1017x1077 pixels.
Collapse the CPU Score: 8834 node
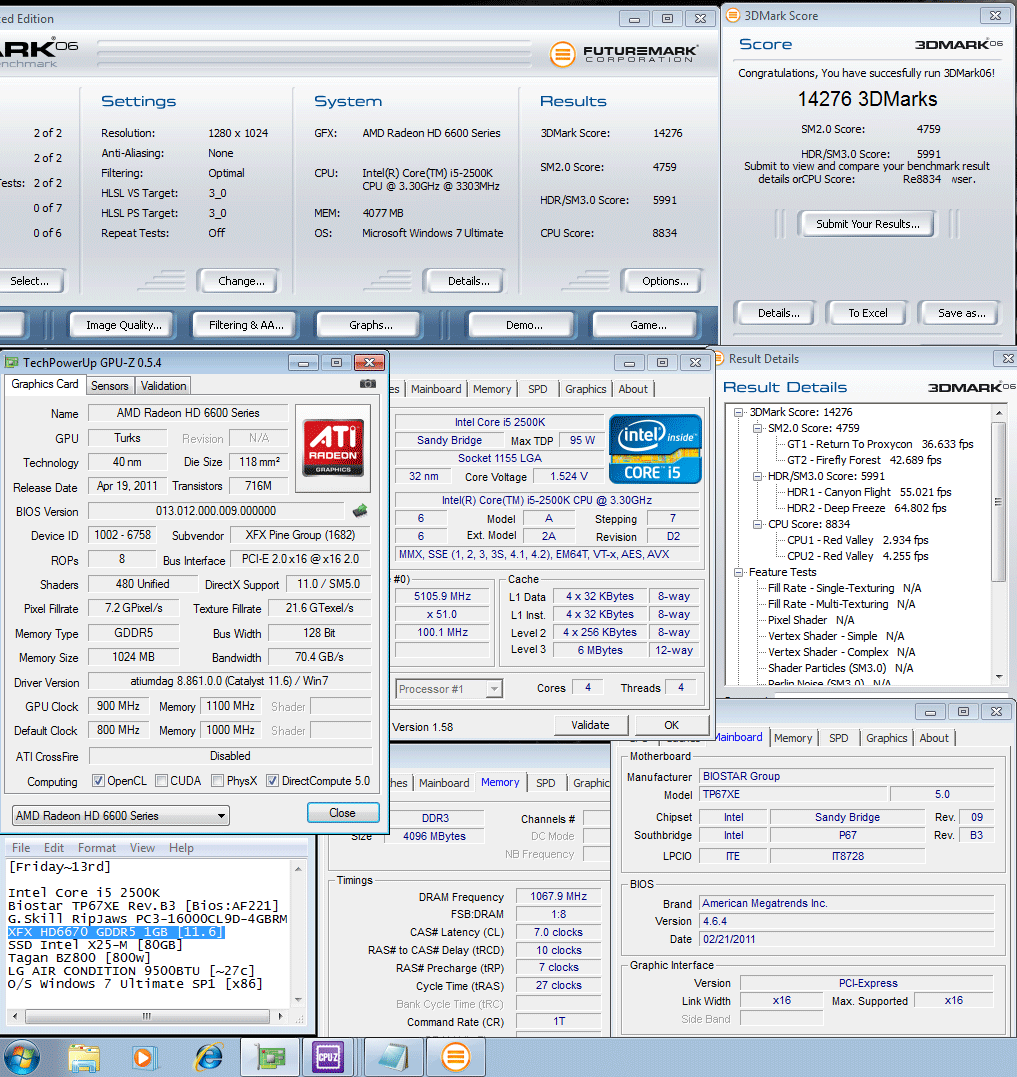757,525
